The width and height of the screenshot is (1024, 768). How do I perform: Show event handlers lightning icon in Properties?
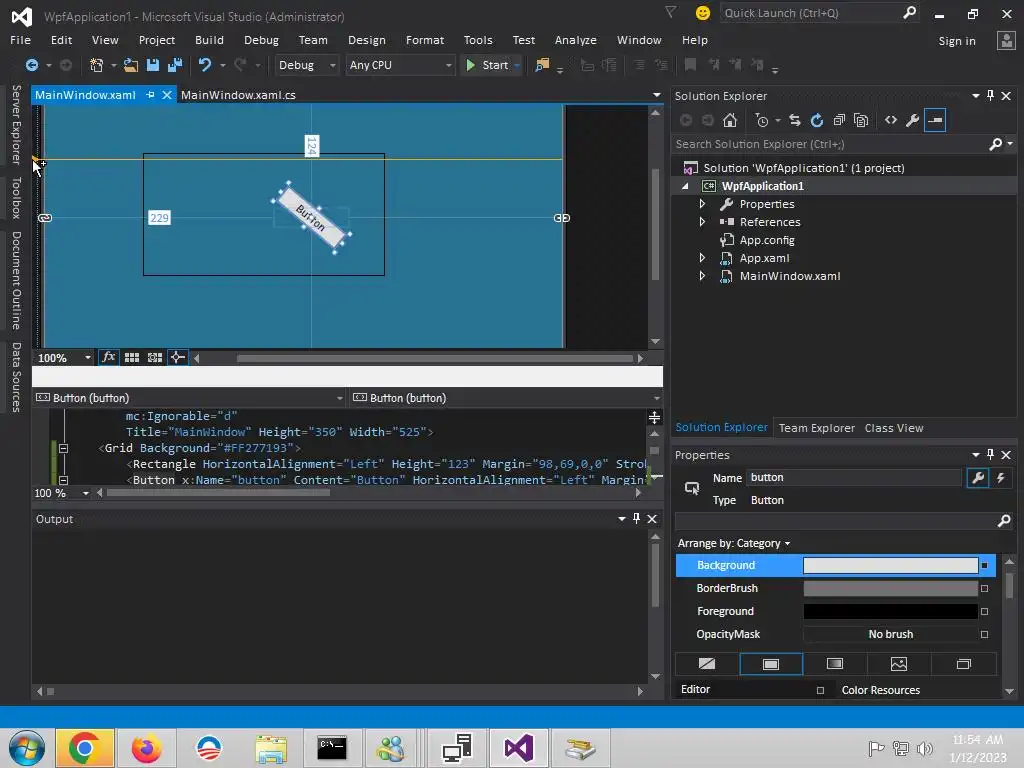click(1000, 478)
